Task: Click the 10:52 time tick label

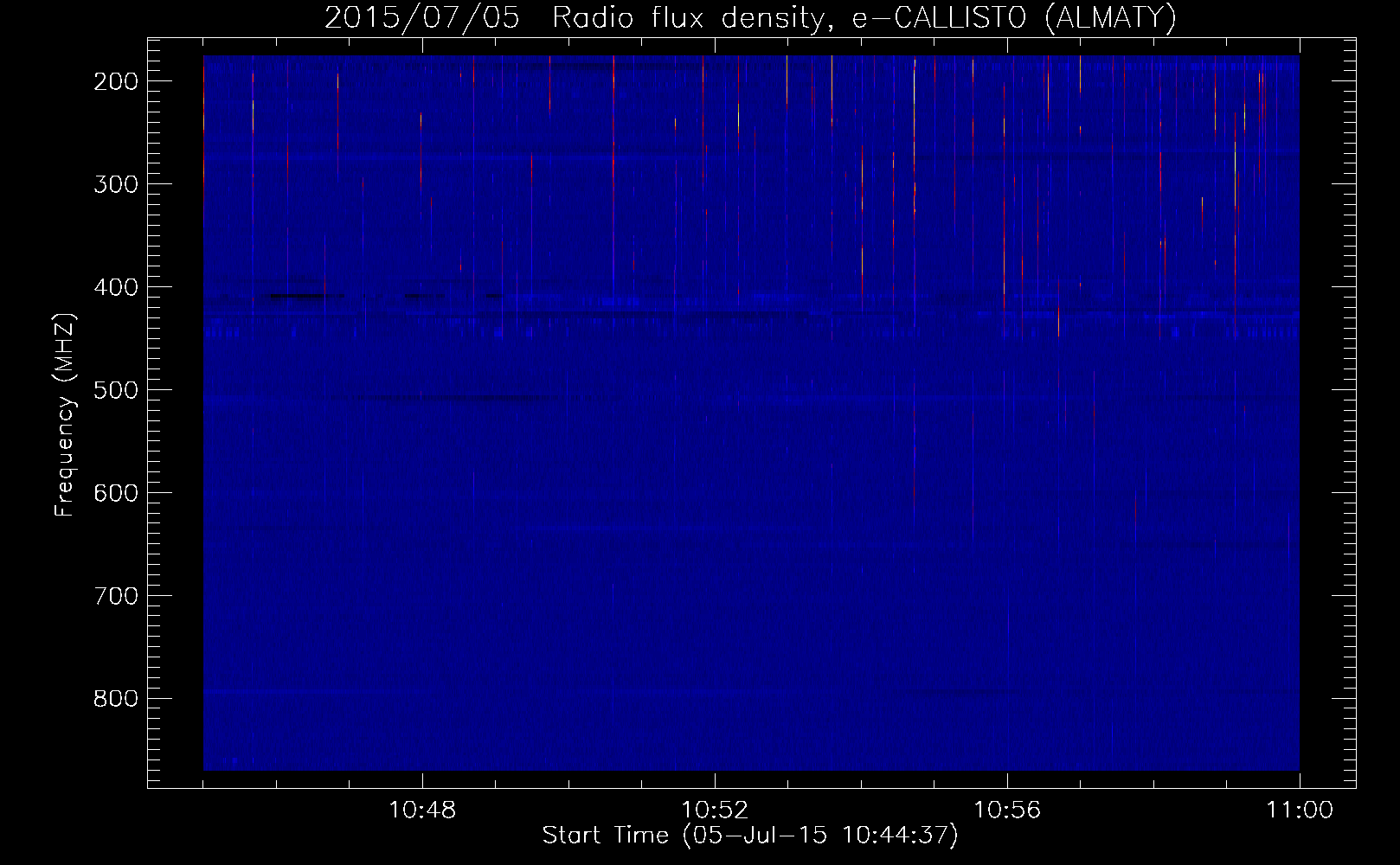Action: point(715,811)
